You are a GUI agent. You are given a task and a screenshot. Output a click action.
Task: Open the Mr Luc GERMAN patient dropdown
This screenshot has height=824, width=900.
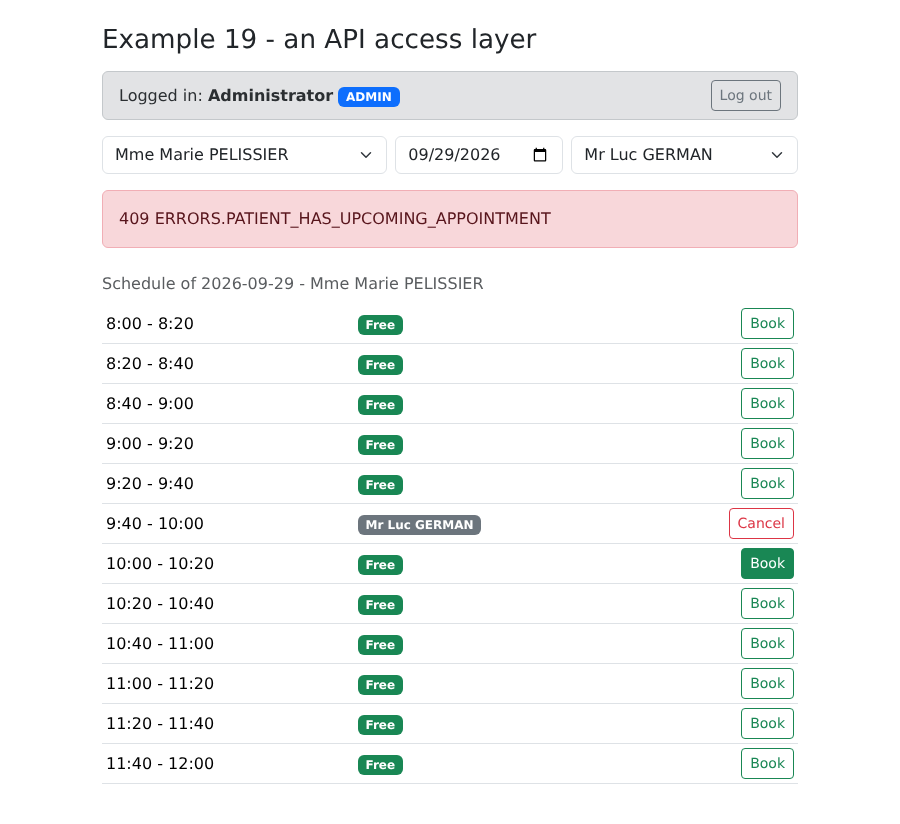(684, 155)
